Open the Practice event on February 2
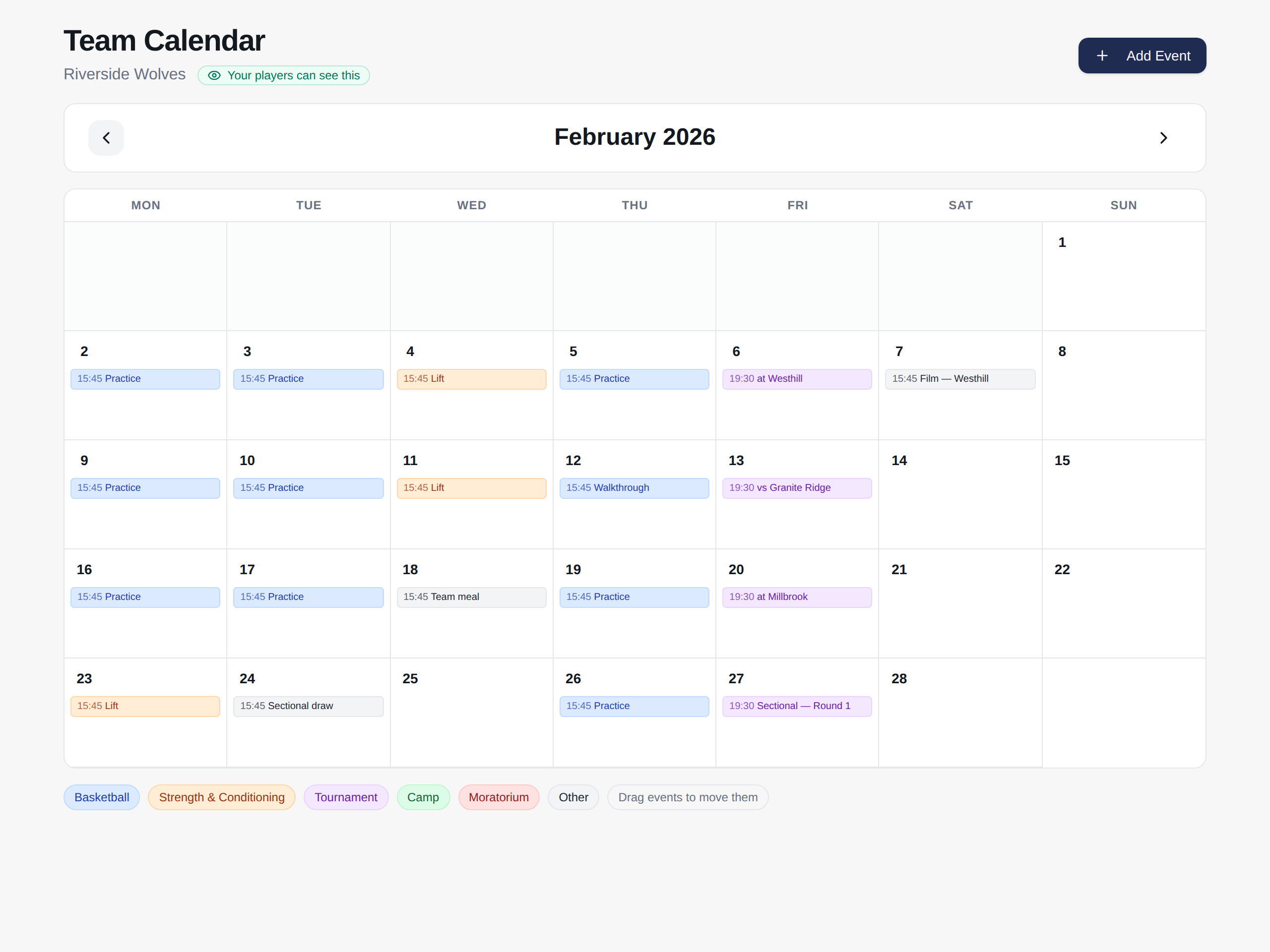The height and width of the screenshot is (952, 1270). pos(145,379)
